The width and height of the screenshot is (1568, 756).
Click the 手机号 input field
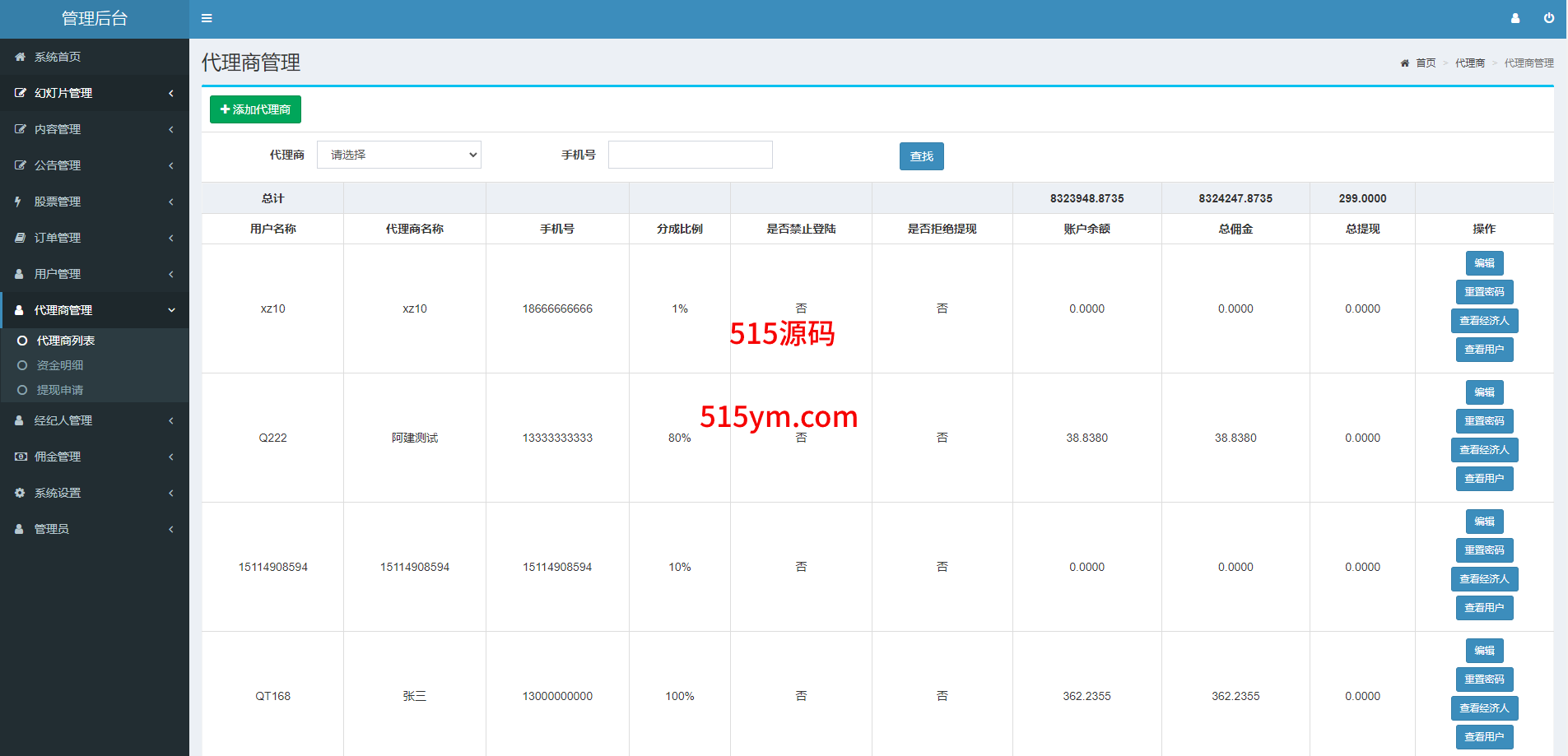click(690, 155)
